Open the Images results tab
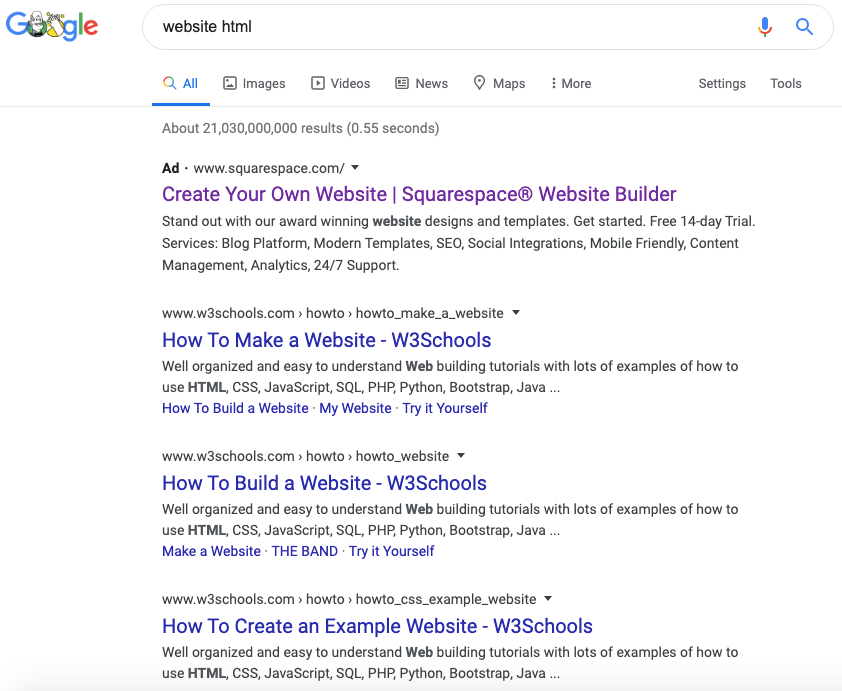This screenshot has width=842, height=691. click(254, 84)
